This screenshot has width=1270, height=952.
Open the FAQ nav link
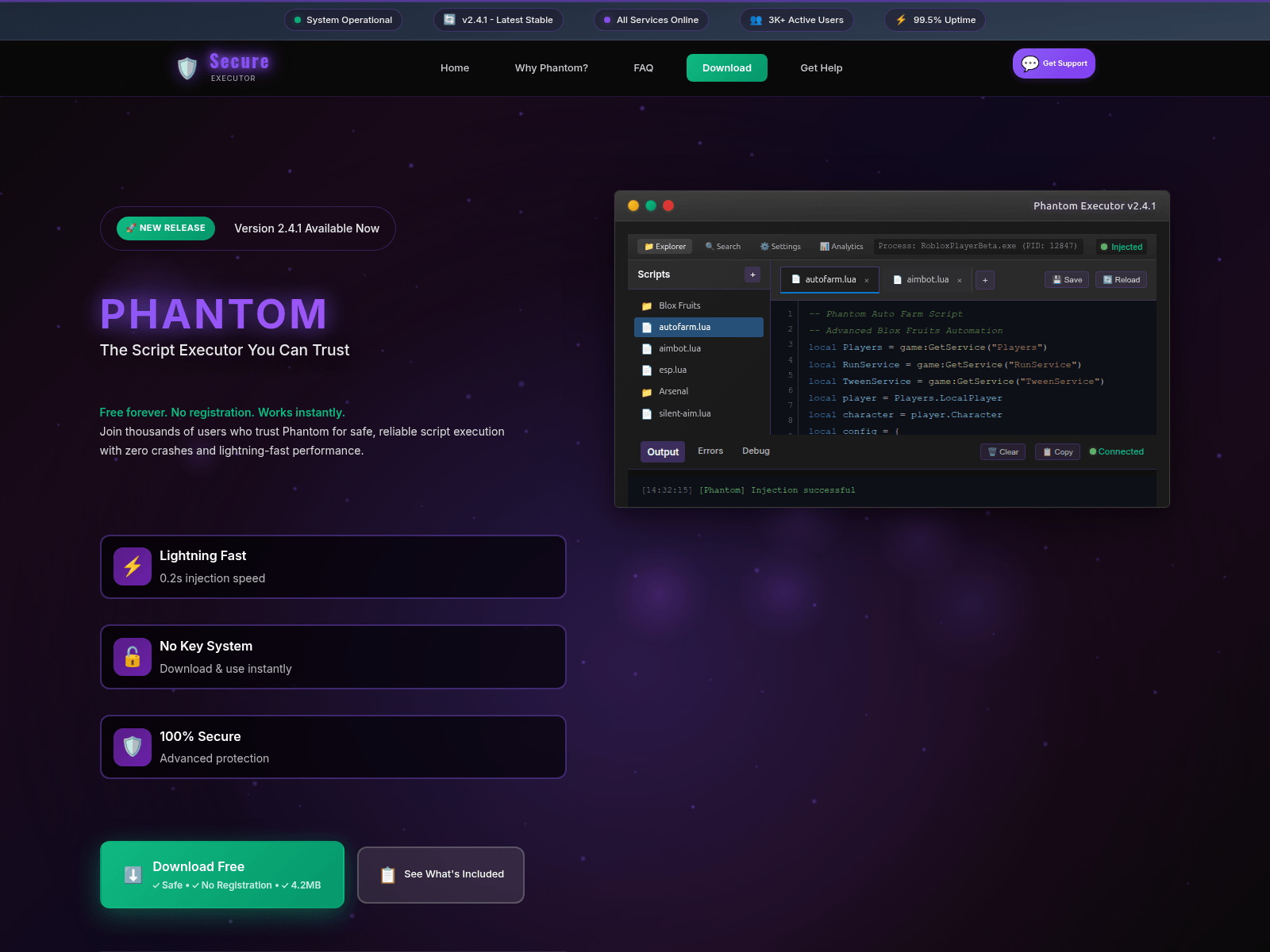(x=644, y=68)
